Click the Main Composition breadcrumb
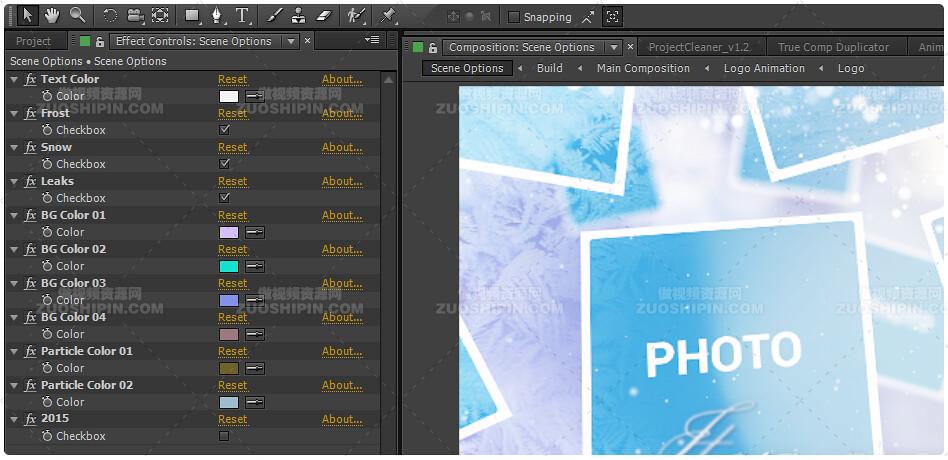This screenshot has width=948, height=460. [x=643, y=68]
